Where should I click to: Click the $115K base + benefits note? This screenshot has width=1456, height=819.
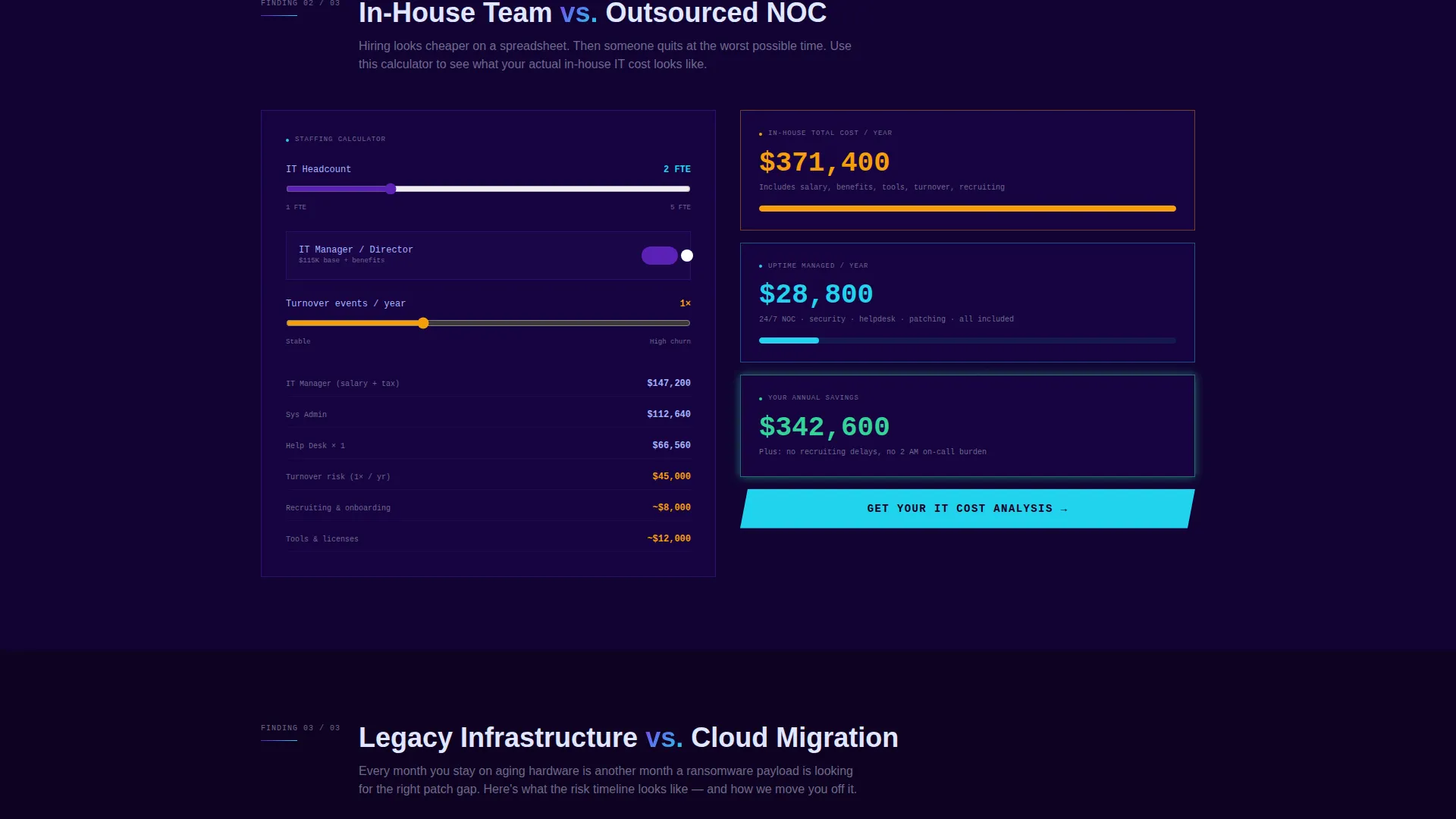341,260
